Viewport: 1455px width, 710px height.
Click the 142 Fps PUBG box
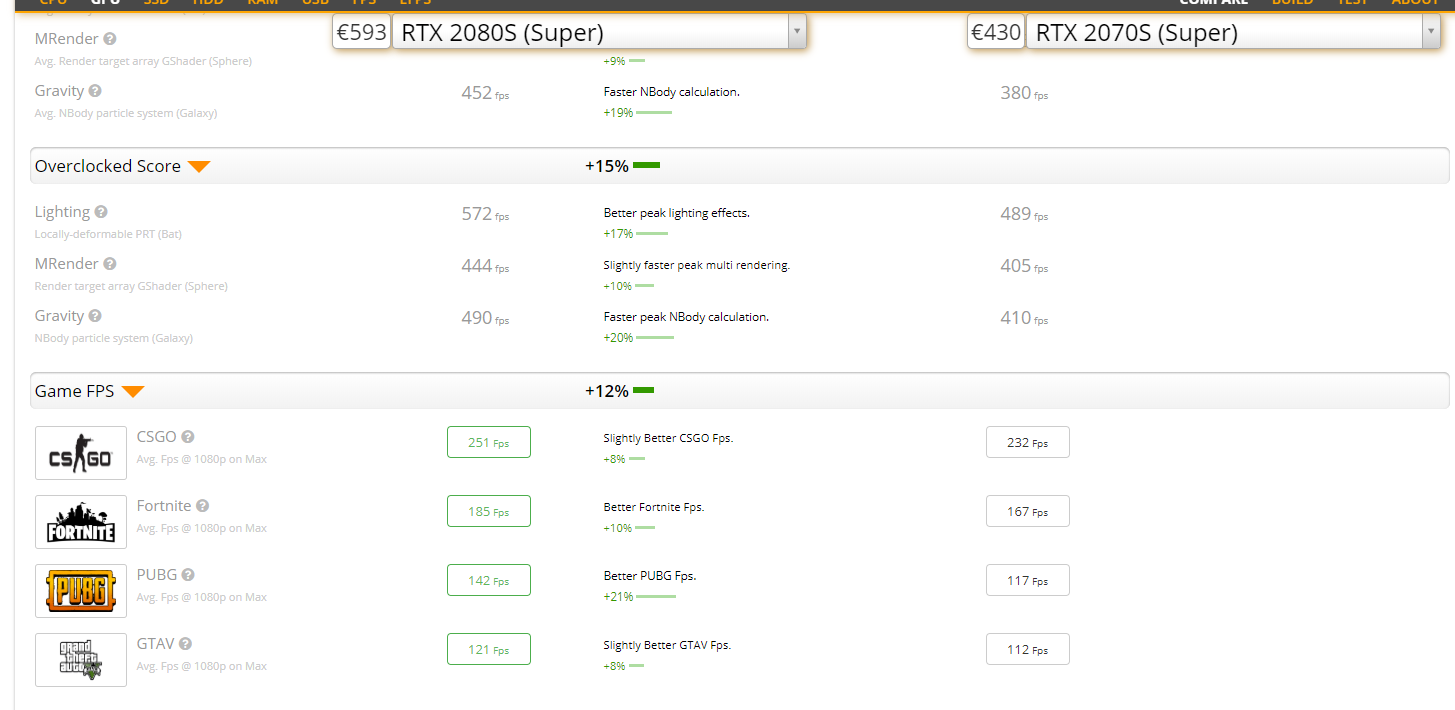pyautogui.click(x=489, y=580)
